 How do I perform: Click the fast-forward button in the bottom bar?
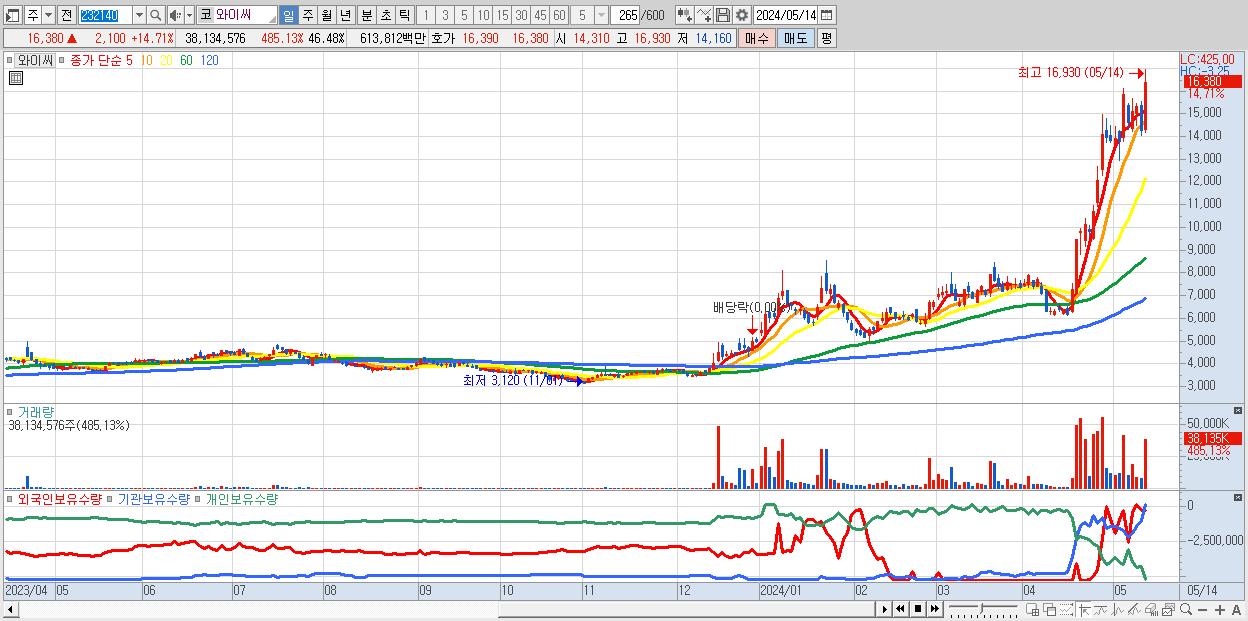point(934,609)
